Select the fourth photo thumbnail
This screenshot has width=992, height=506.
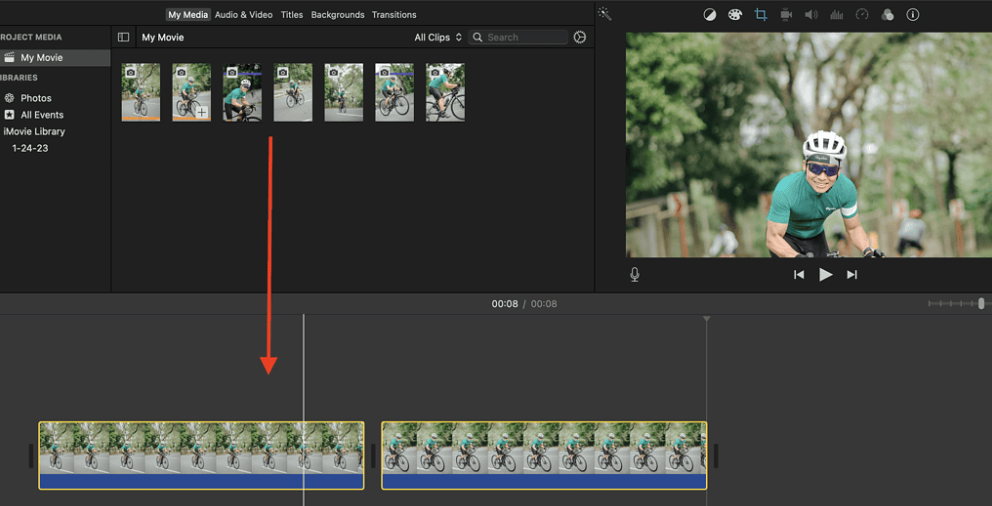tap(293, 92)
